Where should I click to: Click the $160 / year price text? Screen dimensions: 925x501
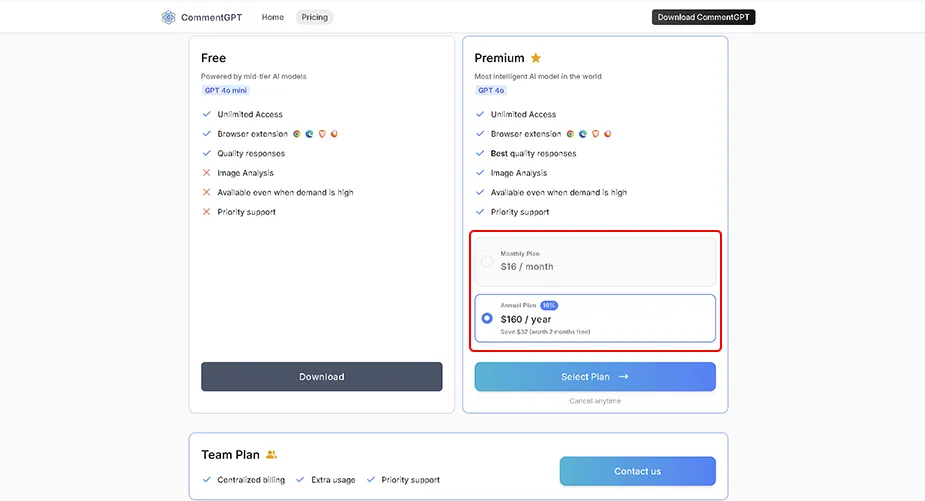(x=526, y=319)
